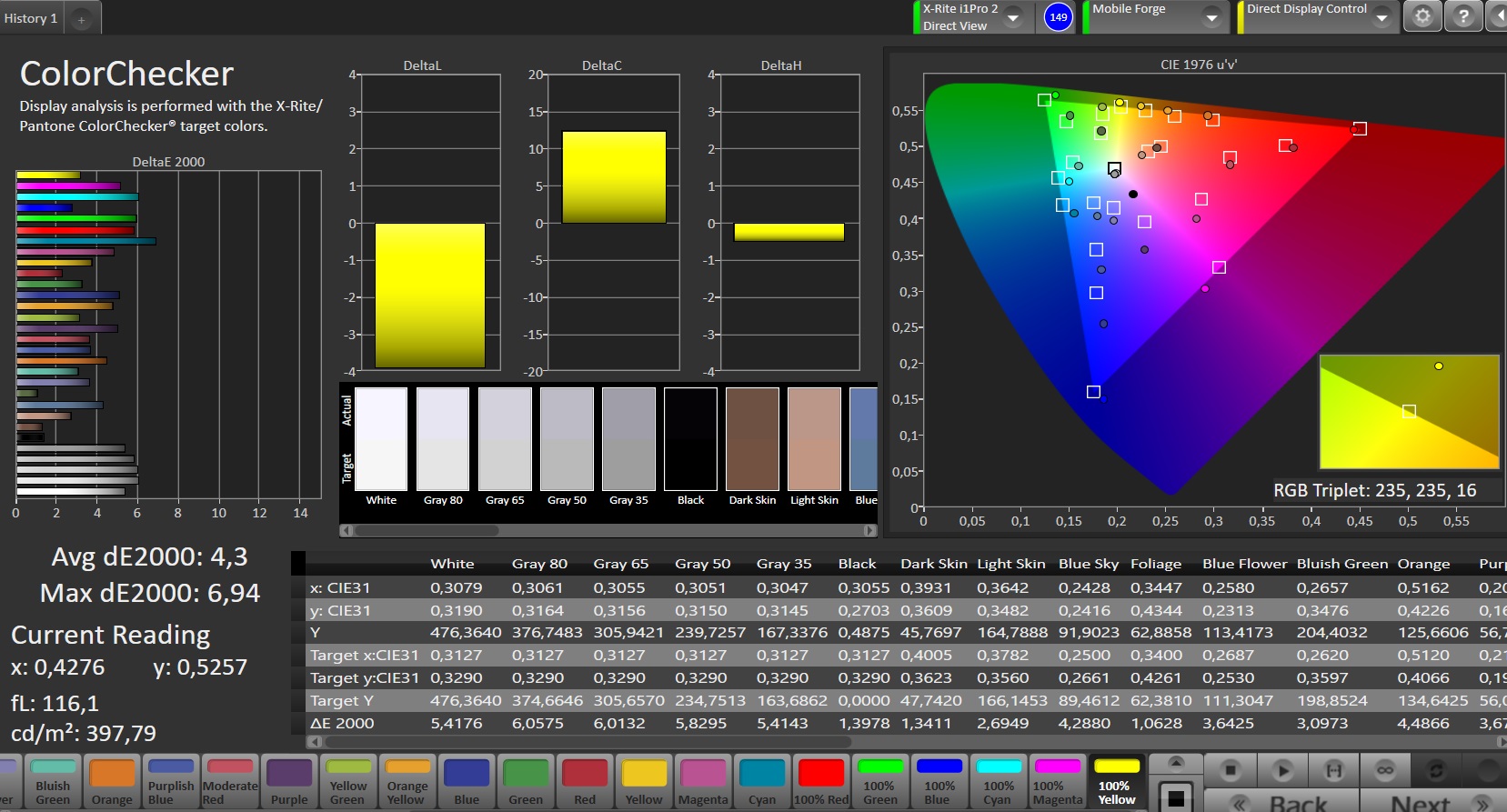Select the Red patch button
The width and height of the screenshot is (1507, 812).
click(585, 781)
